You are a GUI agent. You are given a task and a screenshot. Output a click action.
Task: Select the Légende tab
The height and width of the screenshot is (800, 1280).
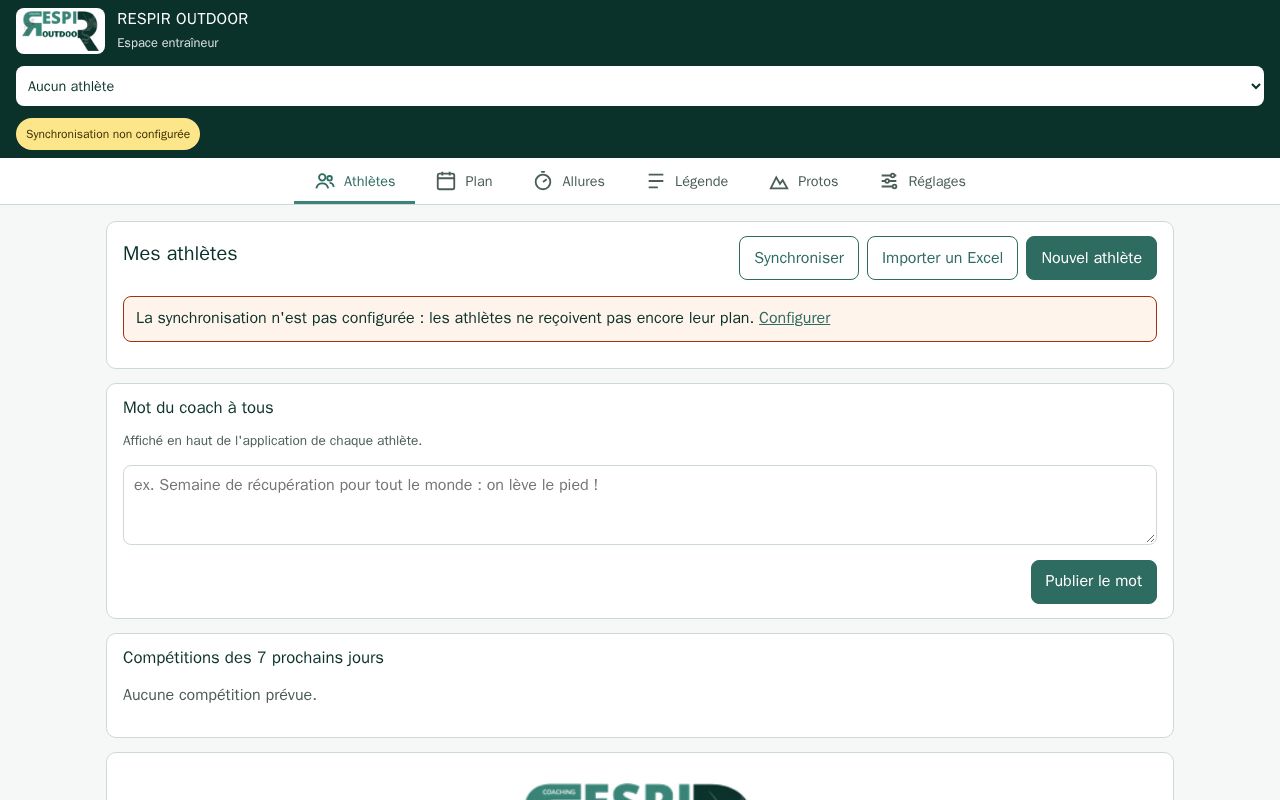687,181
